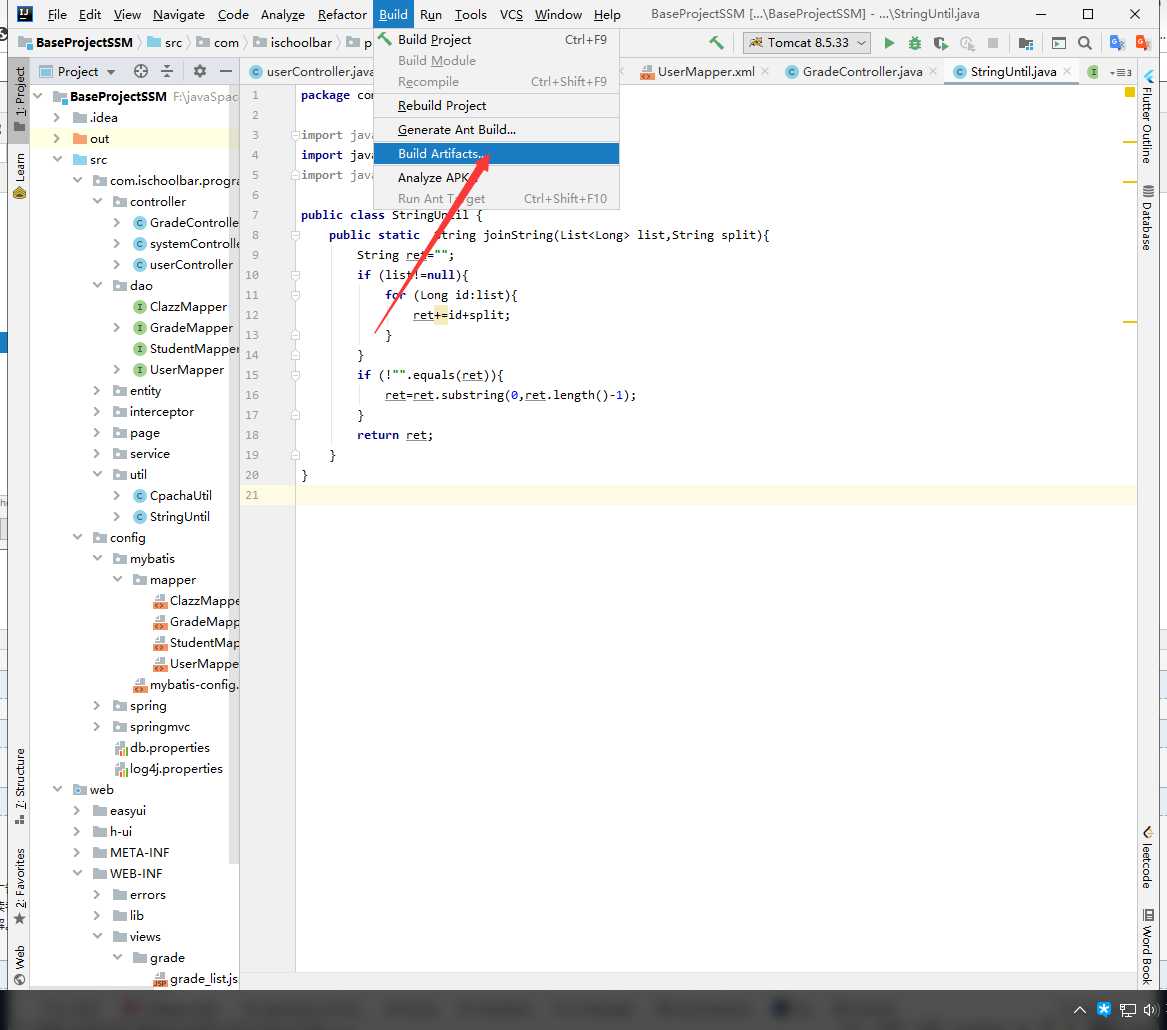Click the gray Stop square icon
The image size is (1167, 1030).
(x=992, y=43)
